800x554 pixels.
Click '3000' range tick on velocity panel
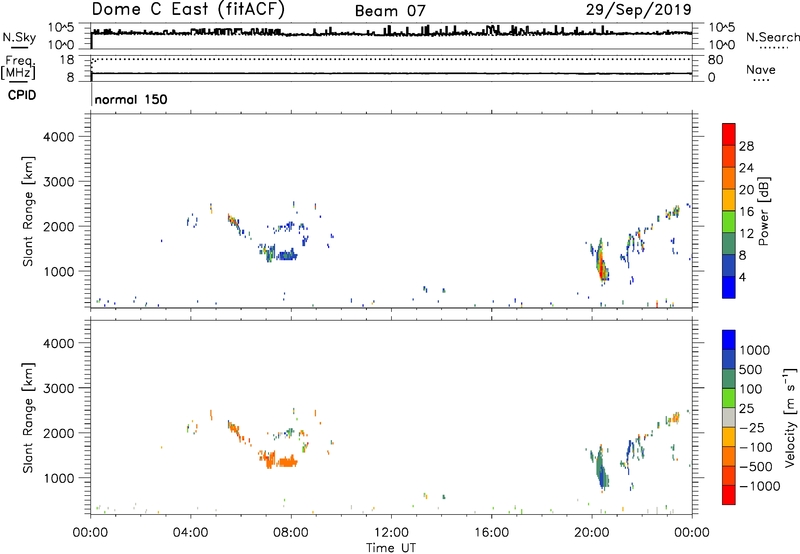pos(59,388)
